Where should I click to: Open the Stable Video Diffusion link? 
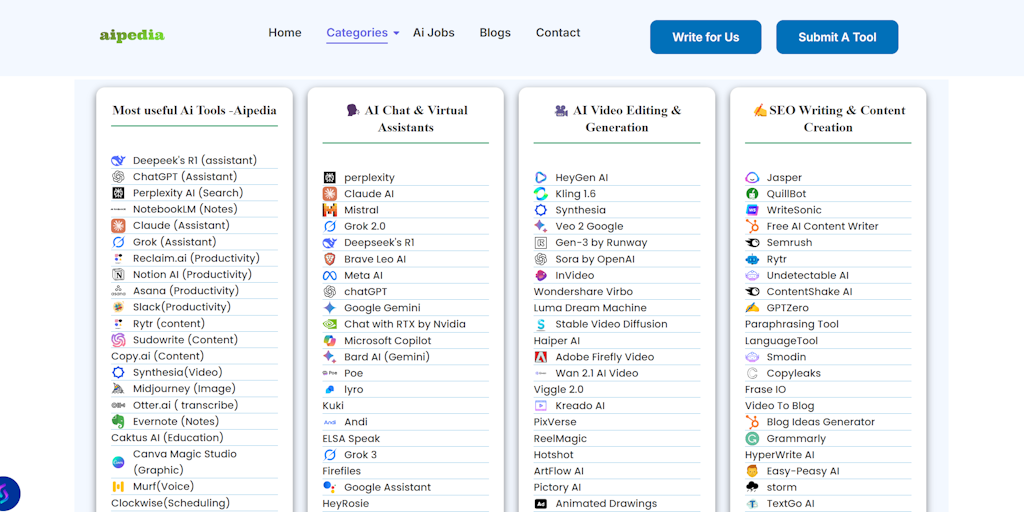click(611, 325)
